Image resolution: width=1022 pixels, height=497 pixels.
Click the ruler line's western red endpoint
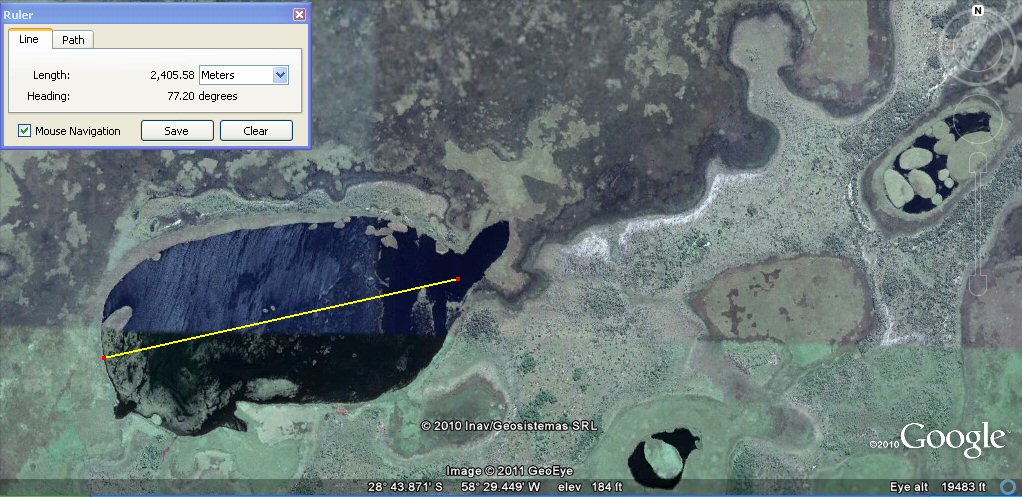(104, 357)
